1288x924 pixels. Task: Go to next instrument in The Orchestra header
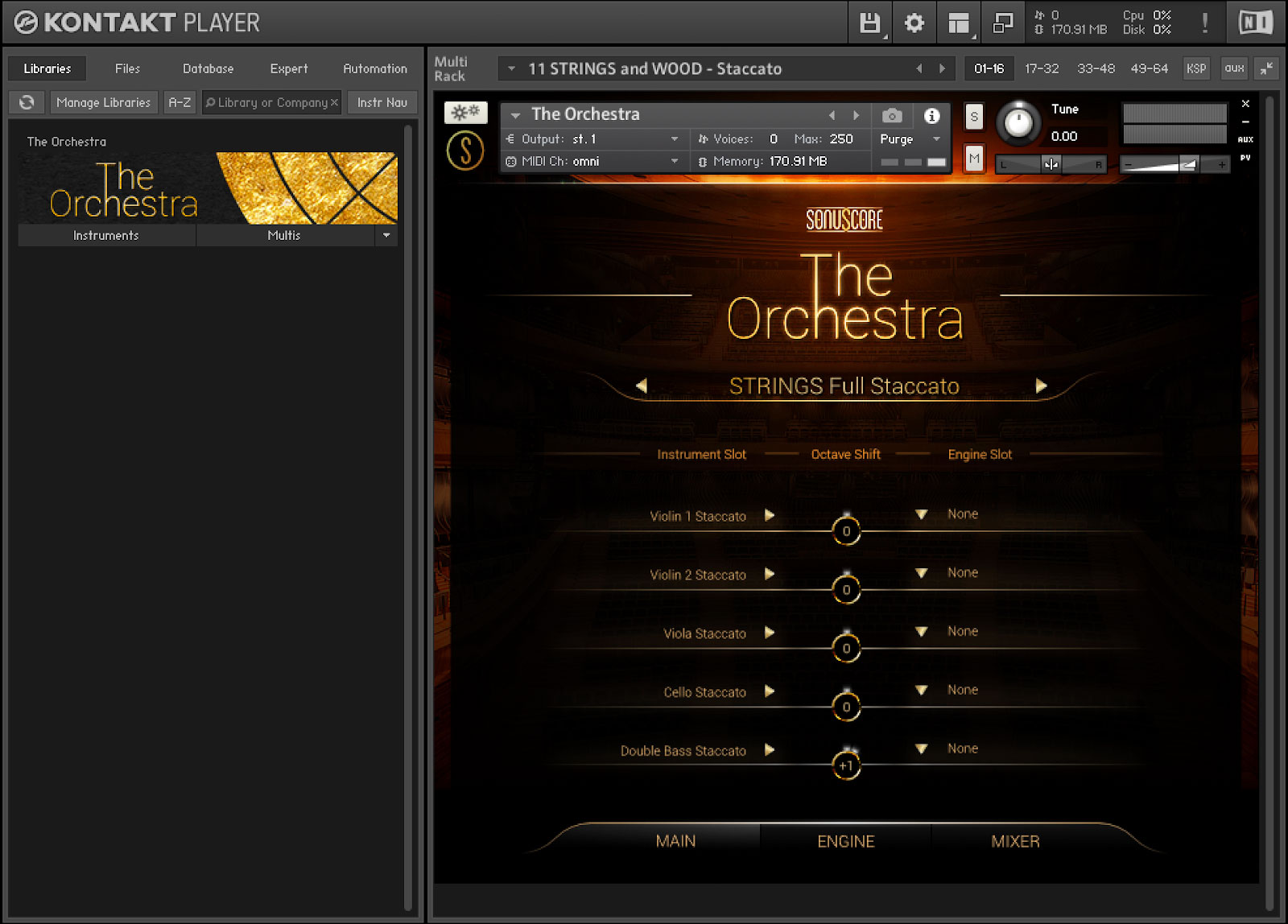point(856,115)
